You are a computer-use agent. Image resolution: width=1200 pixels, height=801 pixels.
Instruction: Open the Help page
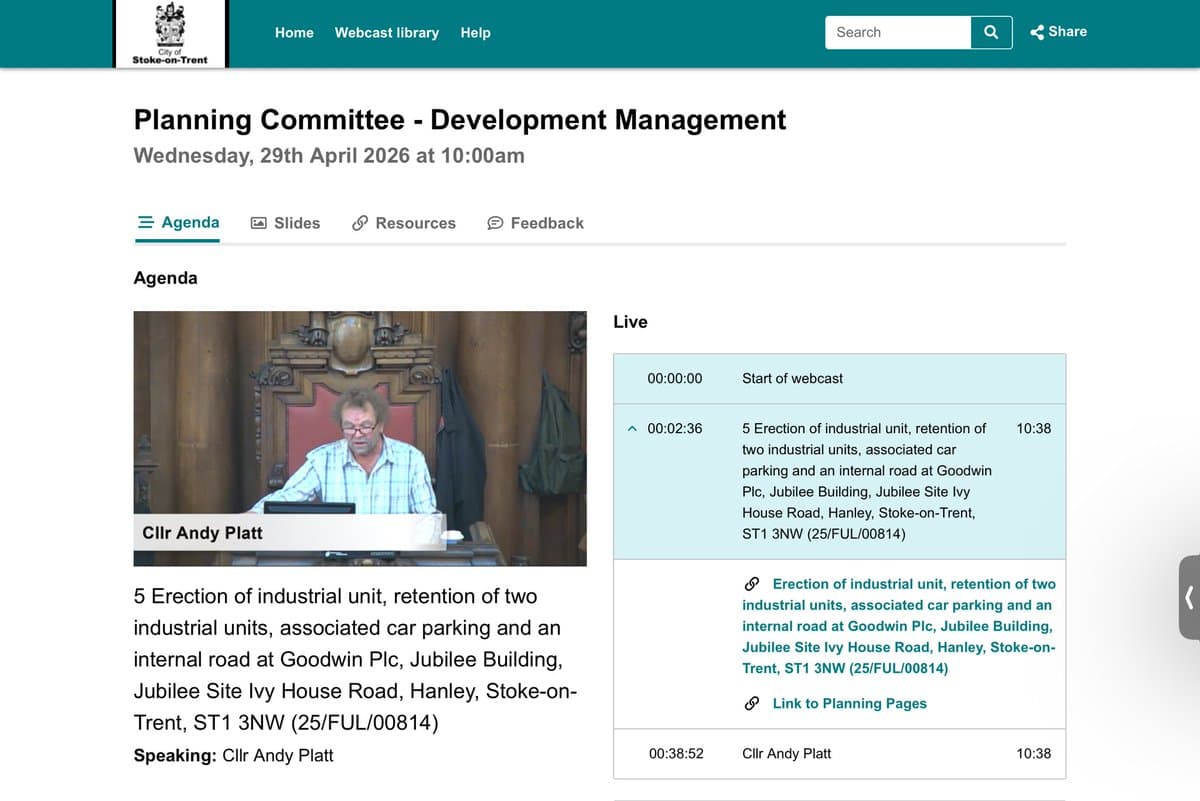(x=475, y=33)
